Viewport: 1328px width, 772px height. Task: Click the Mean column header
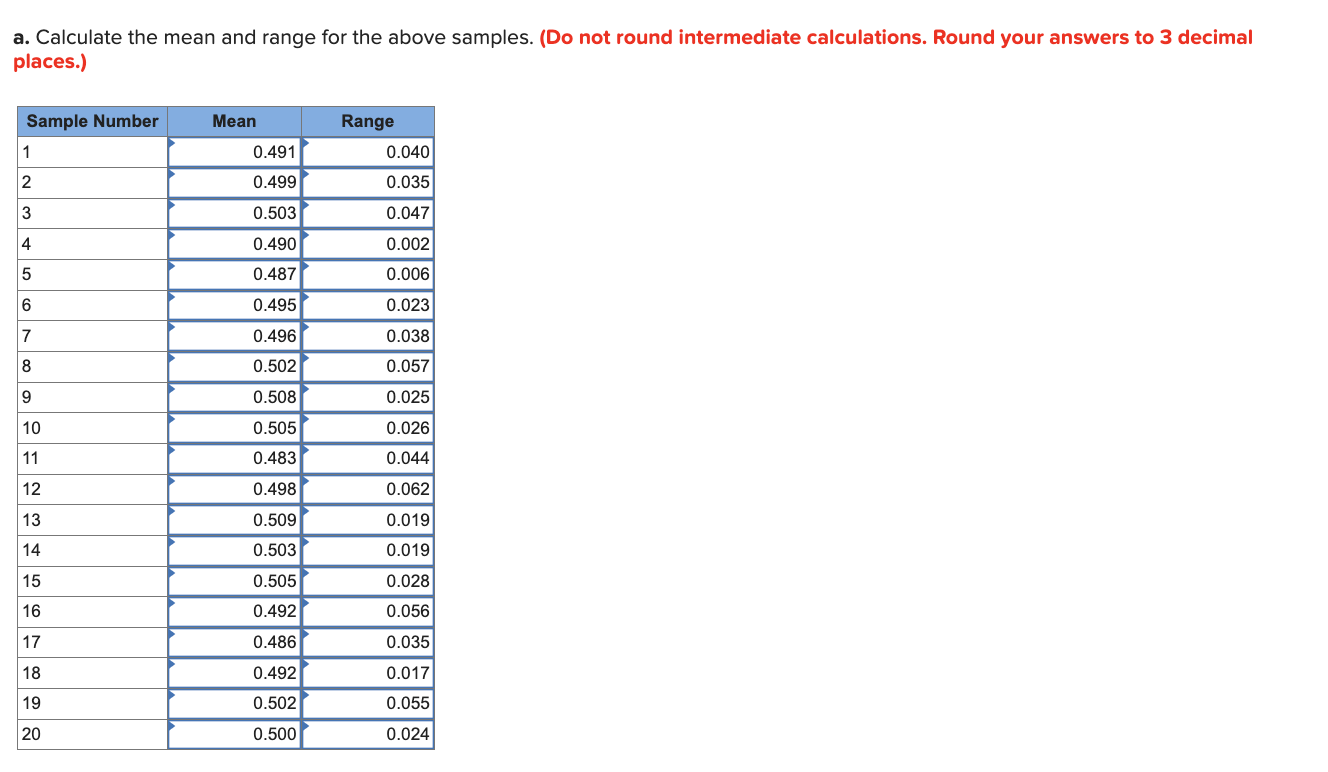click(235, 121)
